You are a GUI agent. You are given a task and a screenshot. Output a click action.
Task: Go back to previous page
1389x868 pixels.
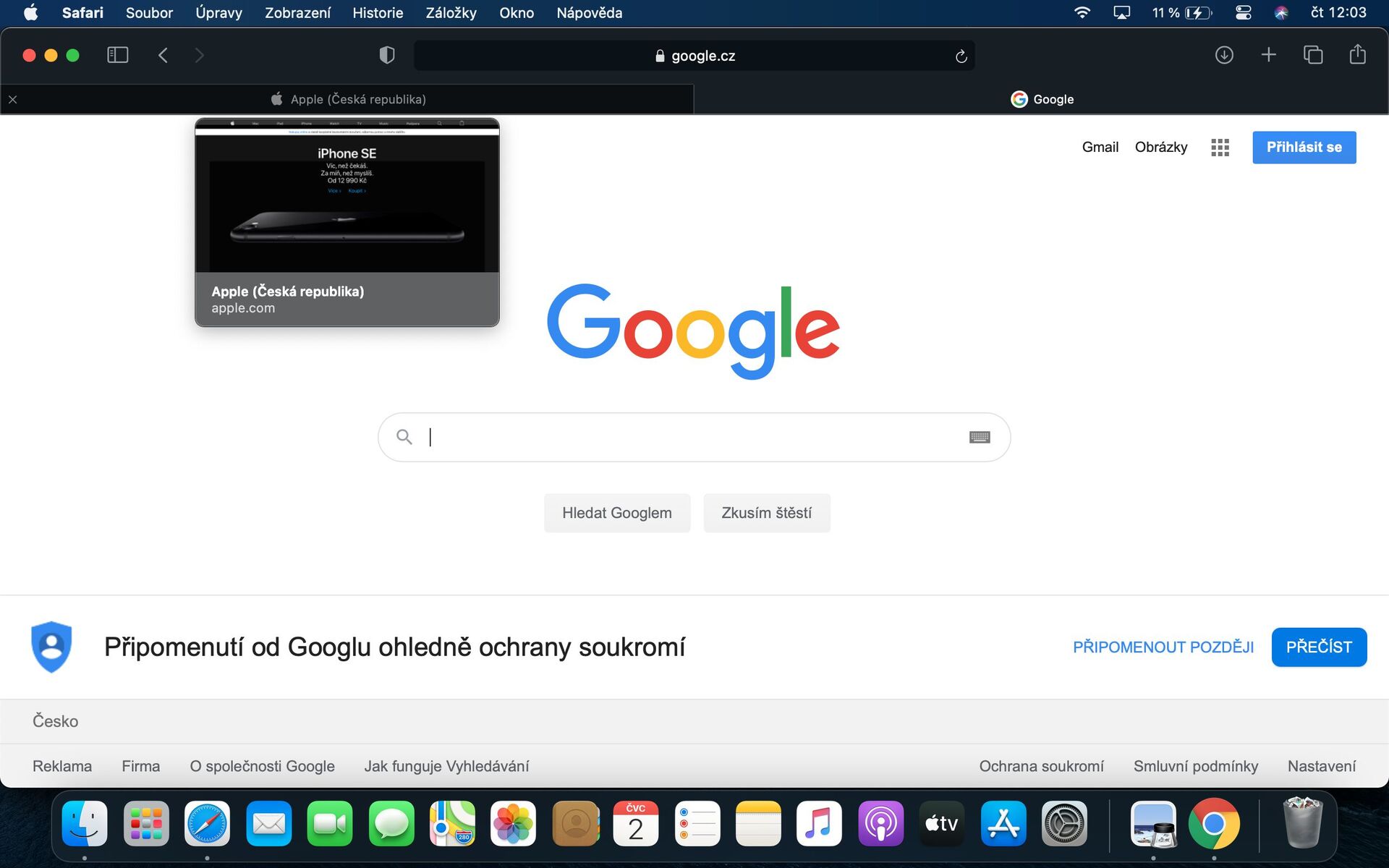(163, 55)
